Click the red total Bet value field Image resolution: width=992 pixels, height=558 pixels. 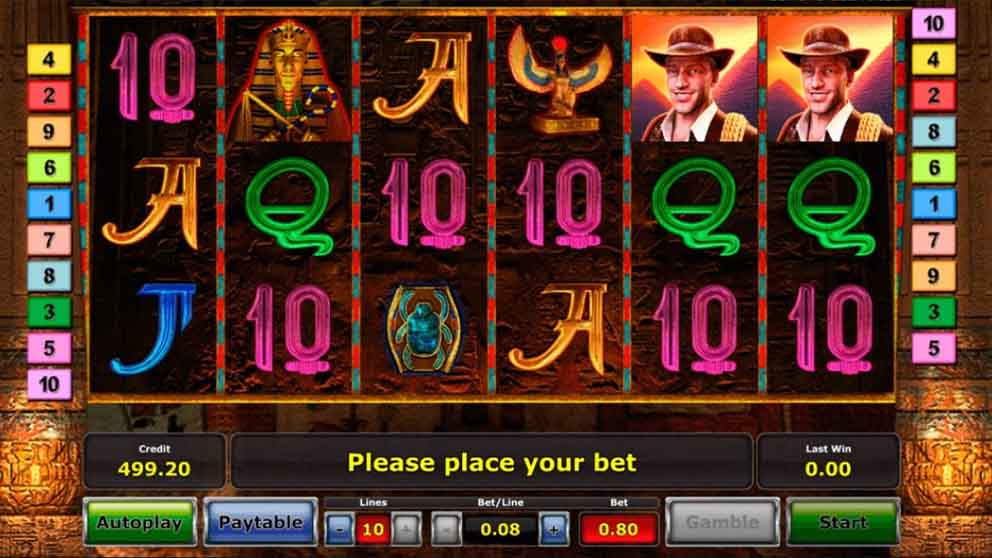point(619,529)
